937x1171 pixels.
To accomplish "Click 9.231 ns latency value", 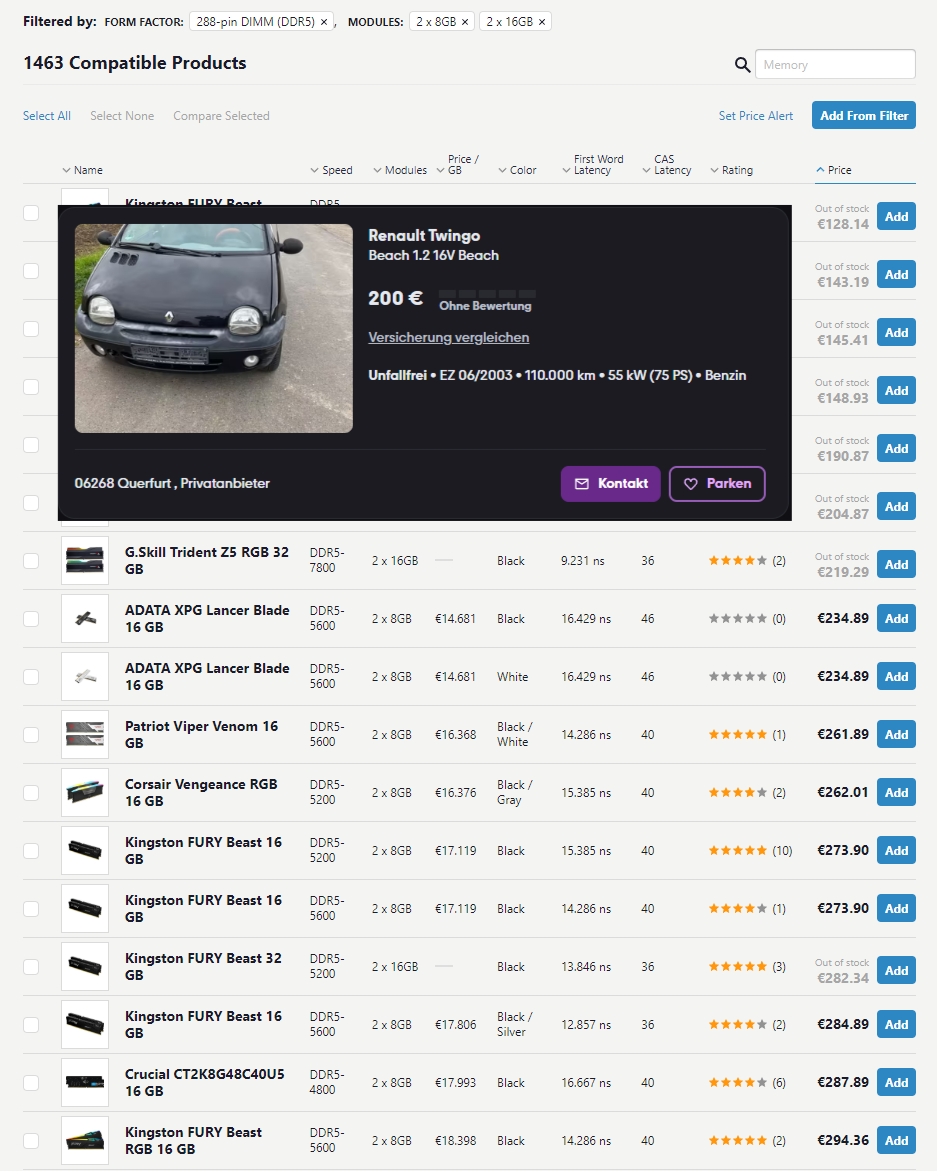I will (583, 561).
